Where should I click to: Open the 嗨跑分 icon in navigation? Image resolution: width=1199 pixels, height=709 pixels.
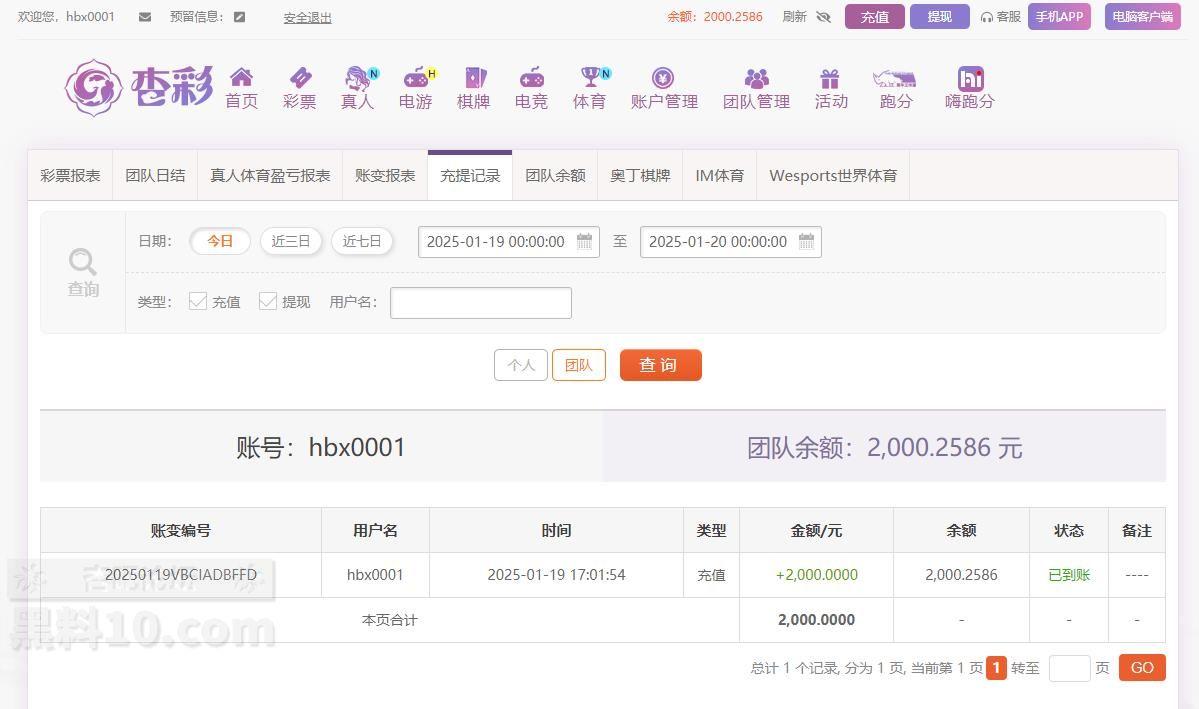tap(970, 78)
